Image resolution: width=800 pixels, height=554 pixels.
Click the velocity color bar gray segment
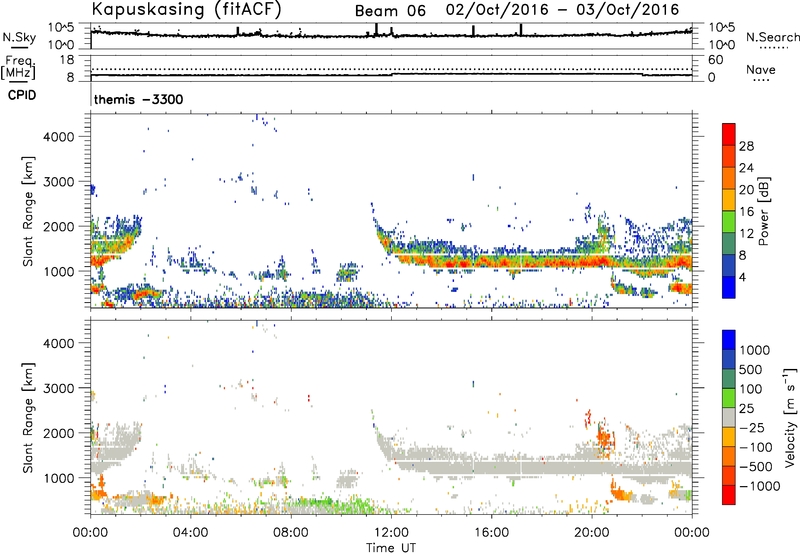(x=729, y=417)
